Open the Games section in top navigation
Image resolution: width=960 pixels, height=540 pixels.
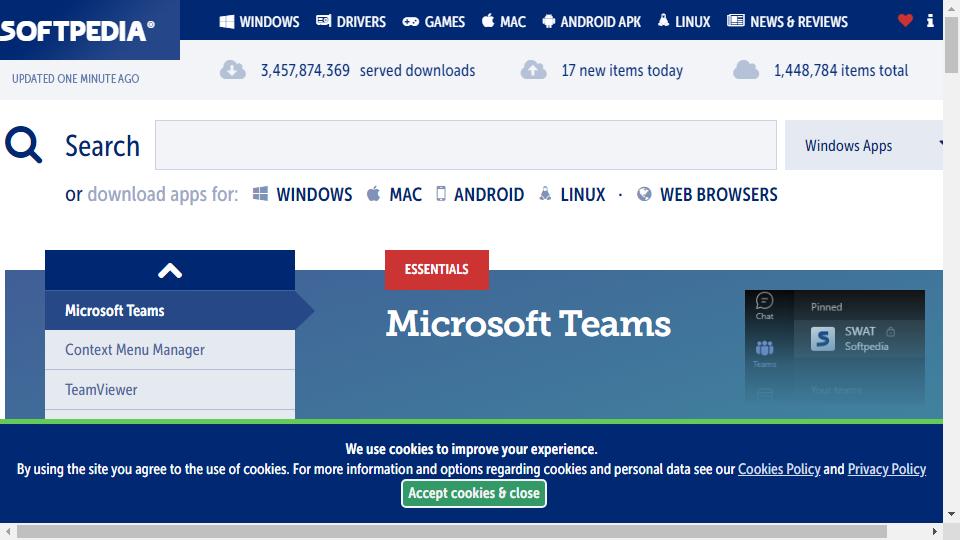click(x=433, y=21)
